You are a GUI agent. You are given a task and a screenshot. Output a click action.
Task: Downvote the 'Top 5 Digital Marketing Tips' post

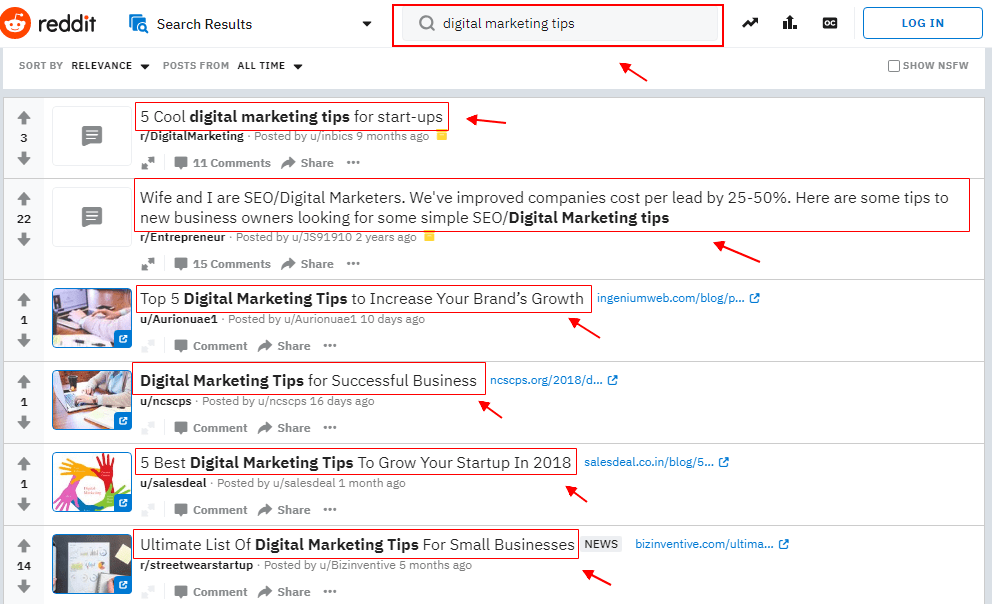coord(24,340)
